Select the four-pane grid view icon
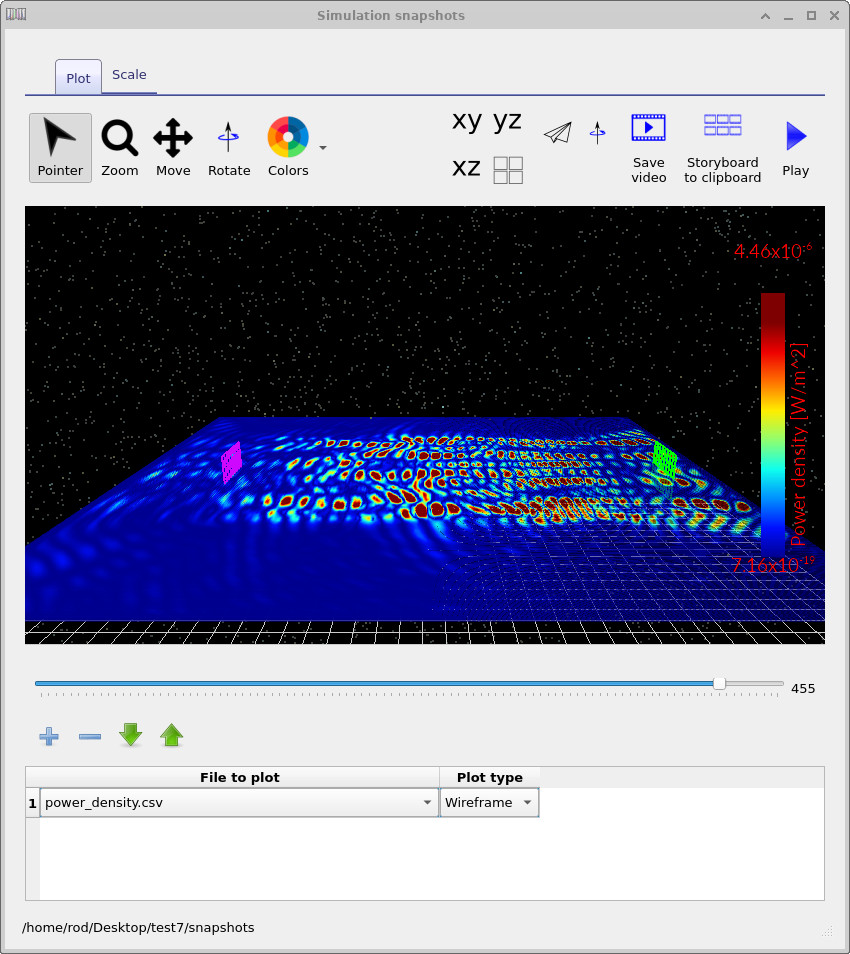 pyautogui.click(x=507, y=170)
